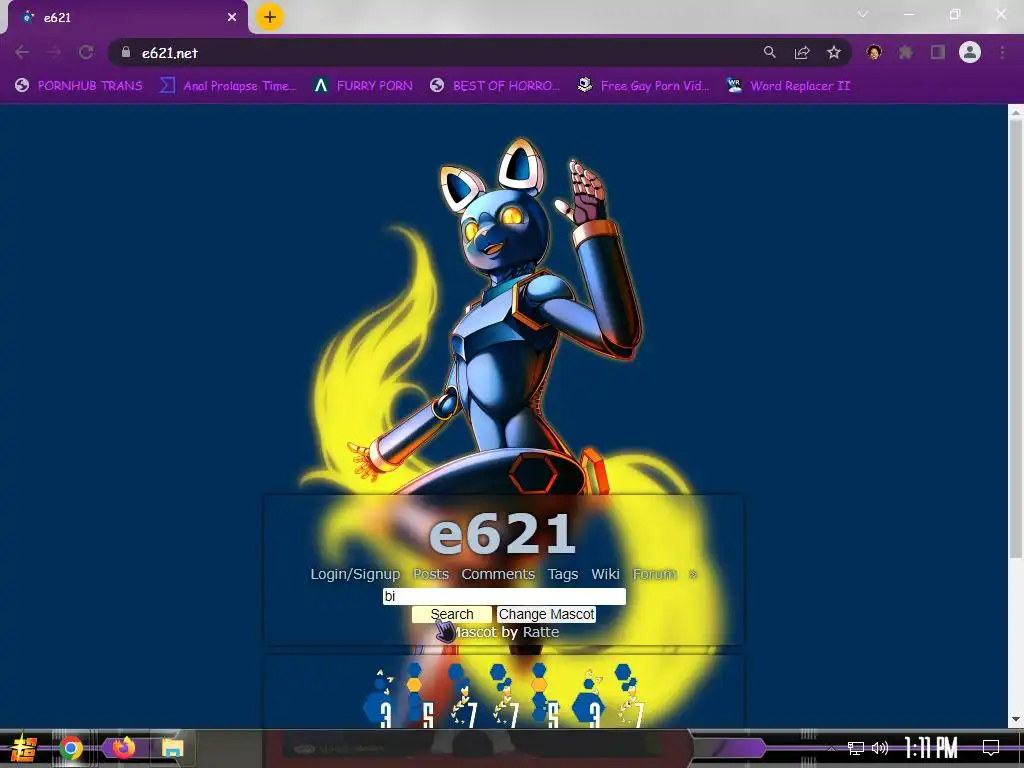The width and height of the screenshot is (1024, 768).
Task: Open the Tags link
Action: pyautogui.click(x=563, y=574)
